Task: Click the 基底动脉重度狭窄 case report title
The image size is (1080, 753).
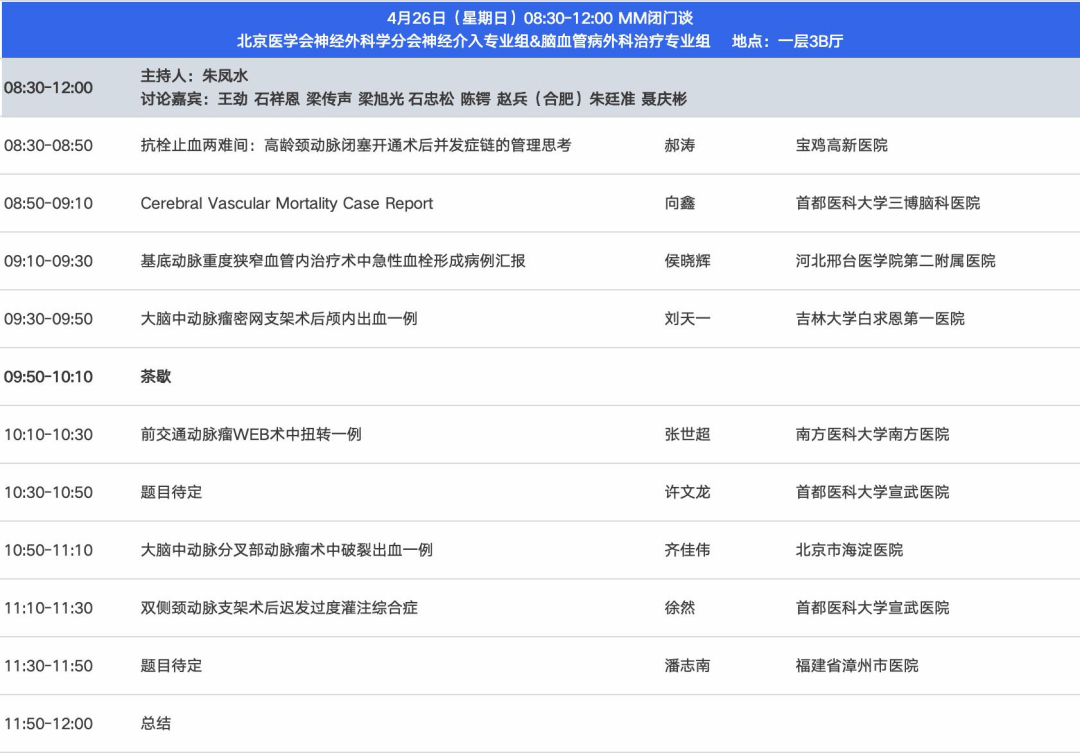Action: (x=332, y=261)
